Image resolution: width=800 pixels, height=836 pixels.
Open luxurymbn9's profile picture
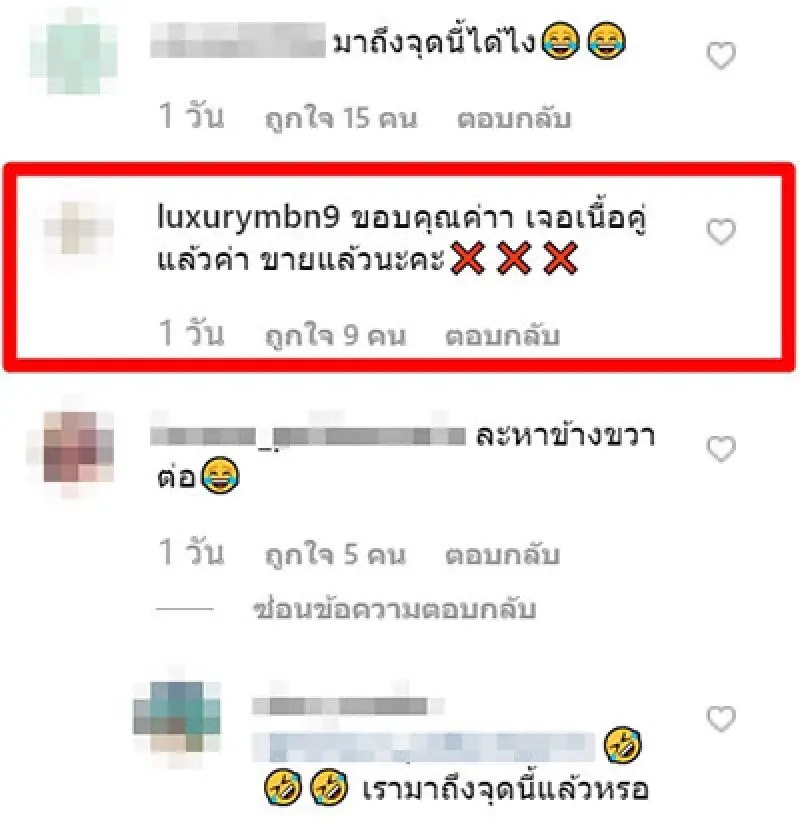coord(78,228)
